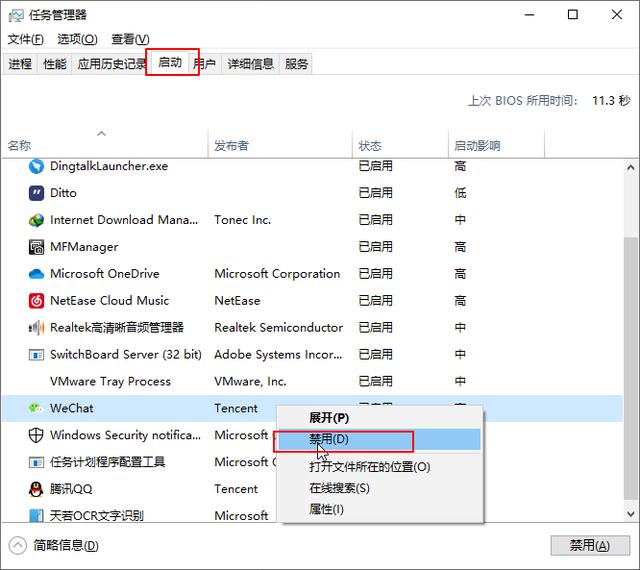The width and height of the screenshot is (640, 570).
Task: Click the VMware, Inc. publisher cell
Action: (251, 382)
